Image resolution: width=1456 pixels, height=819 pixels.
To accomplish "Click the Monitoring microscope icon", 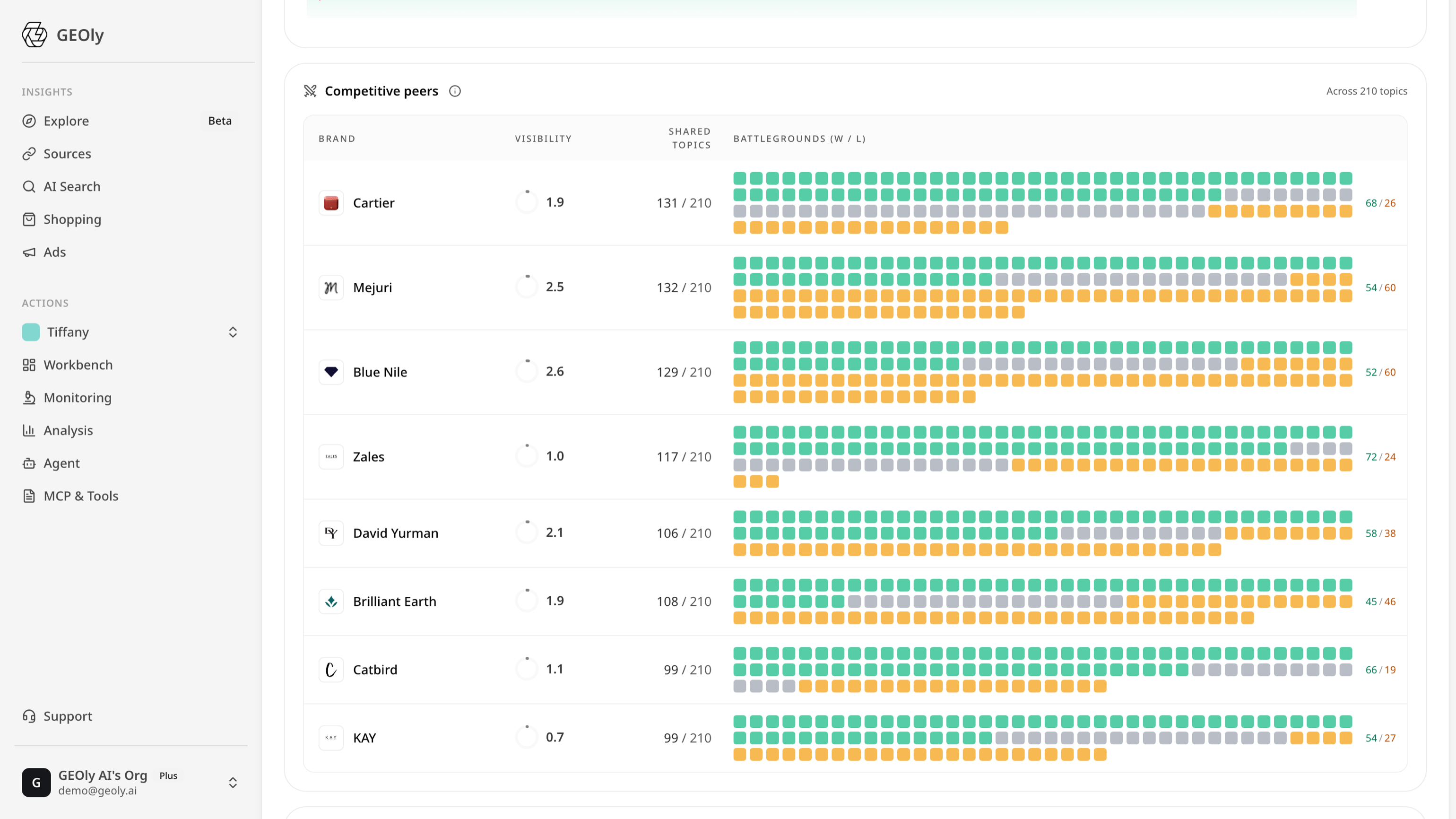I will coord(29,398).
